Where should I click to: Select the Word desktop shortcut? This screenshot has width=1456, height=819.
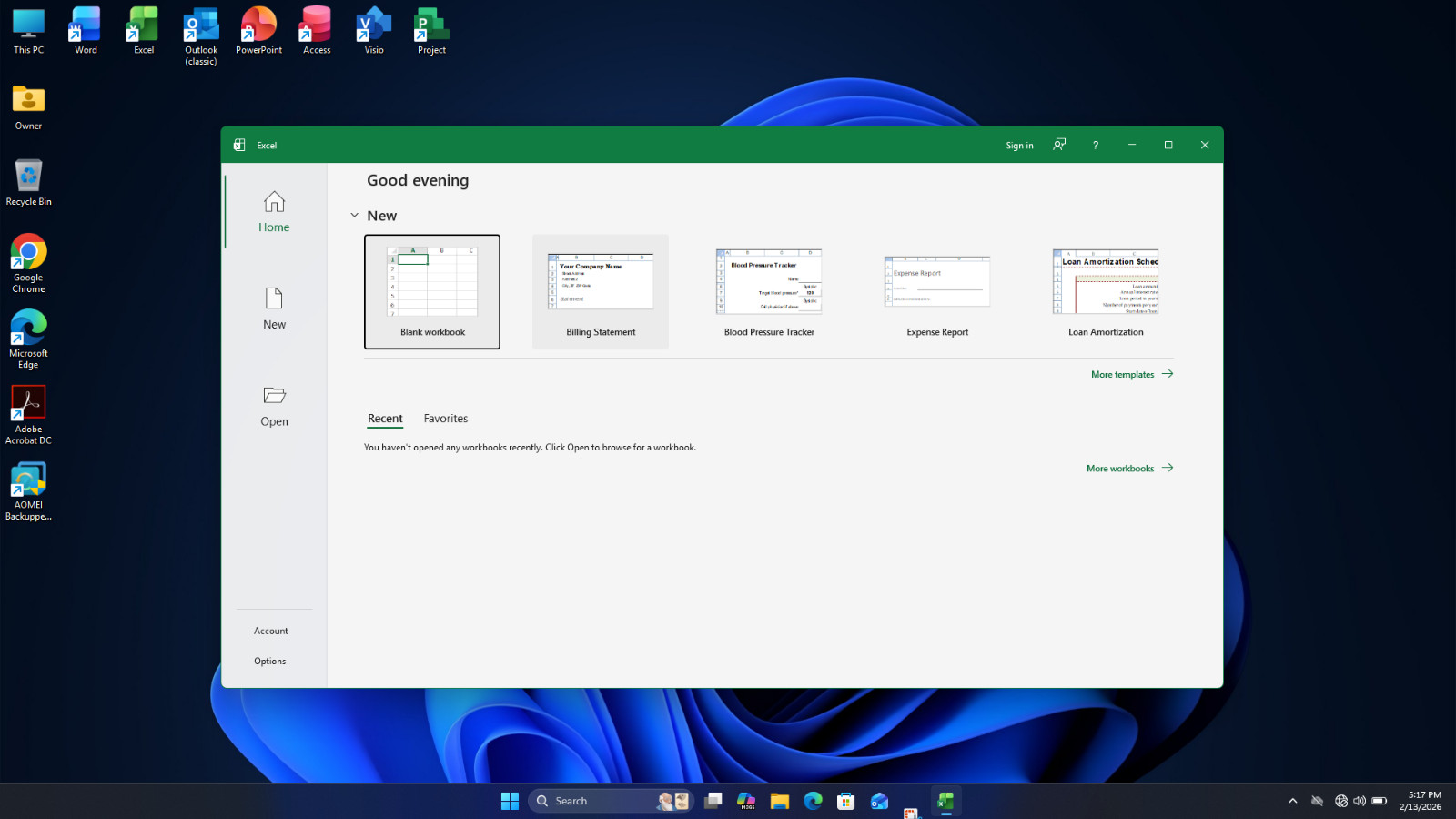click(86, 32)
